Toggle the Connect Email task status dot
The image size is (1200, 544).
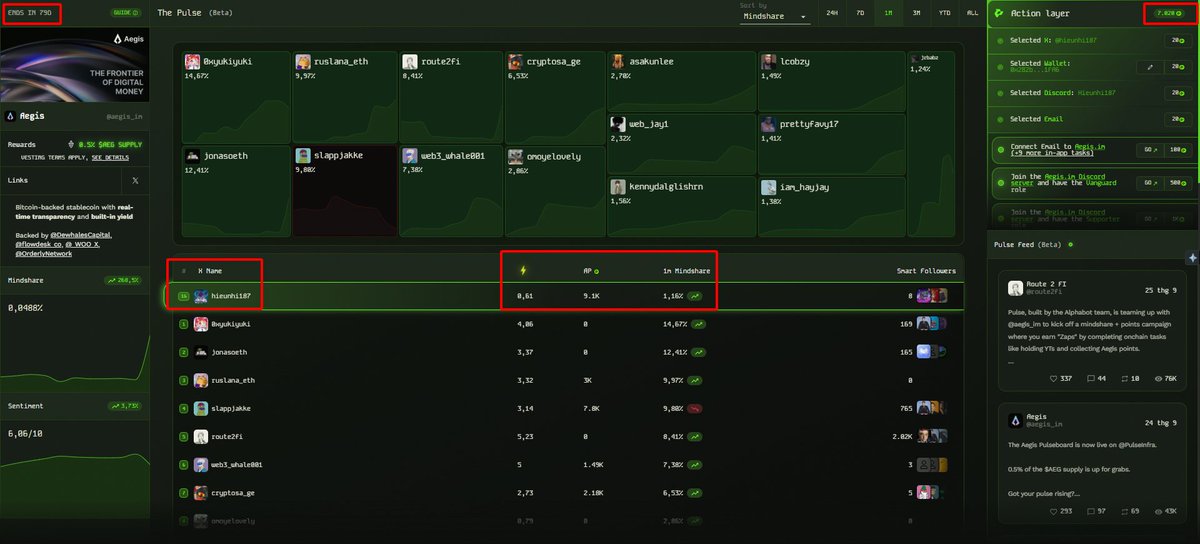1001,149
